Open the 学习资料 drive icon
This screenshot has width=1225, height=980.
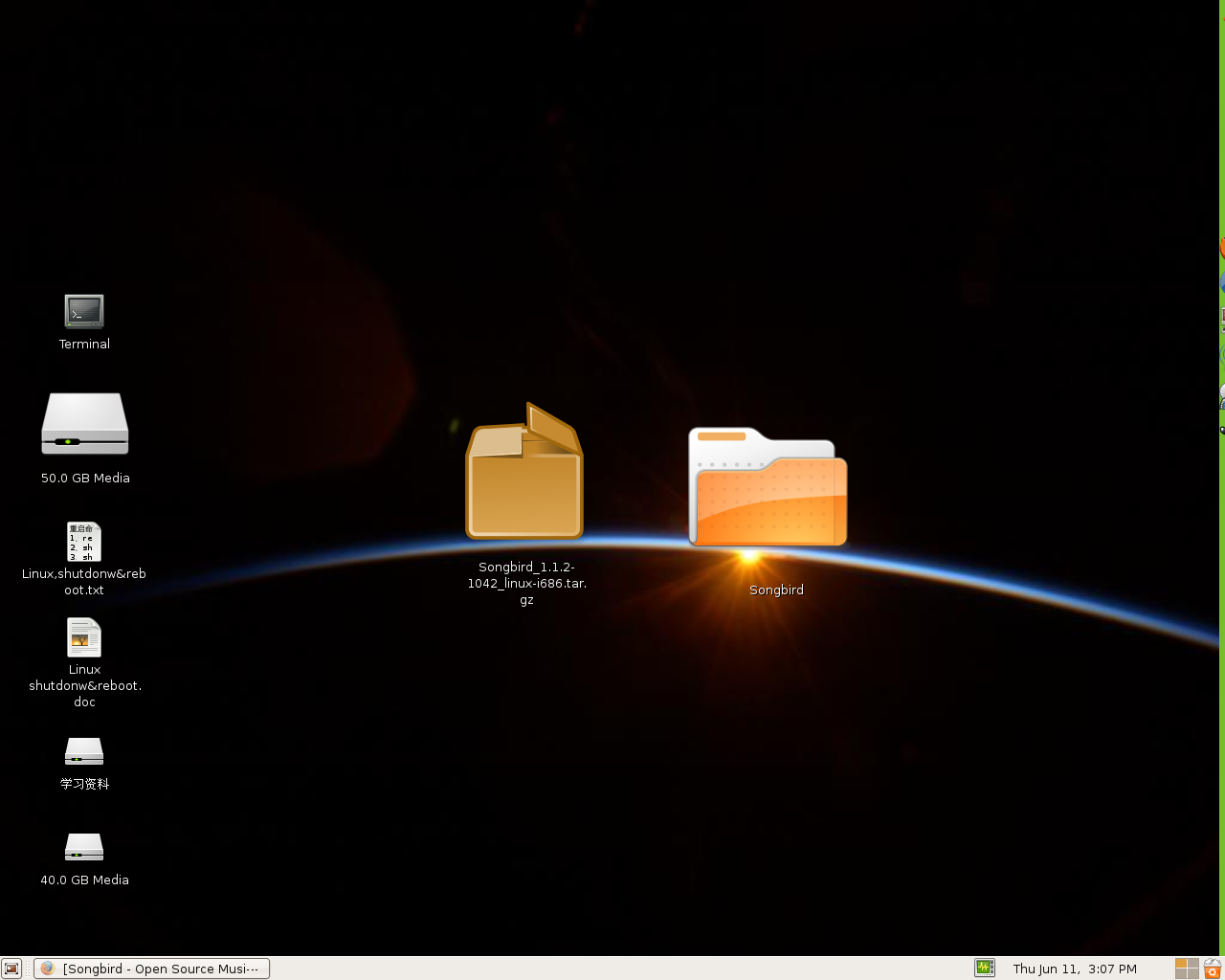(84, 751)
